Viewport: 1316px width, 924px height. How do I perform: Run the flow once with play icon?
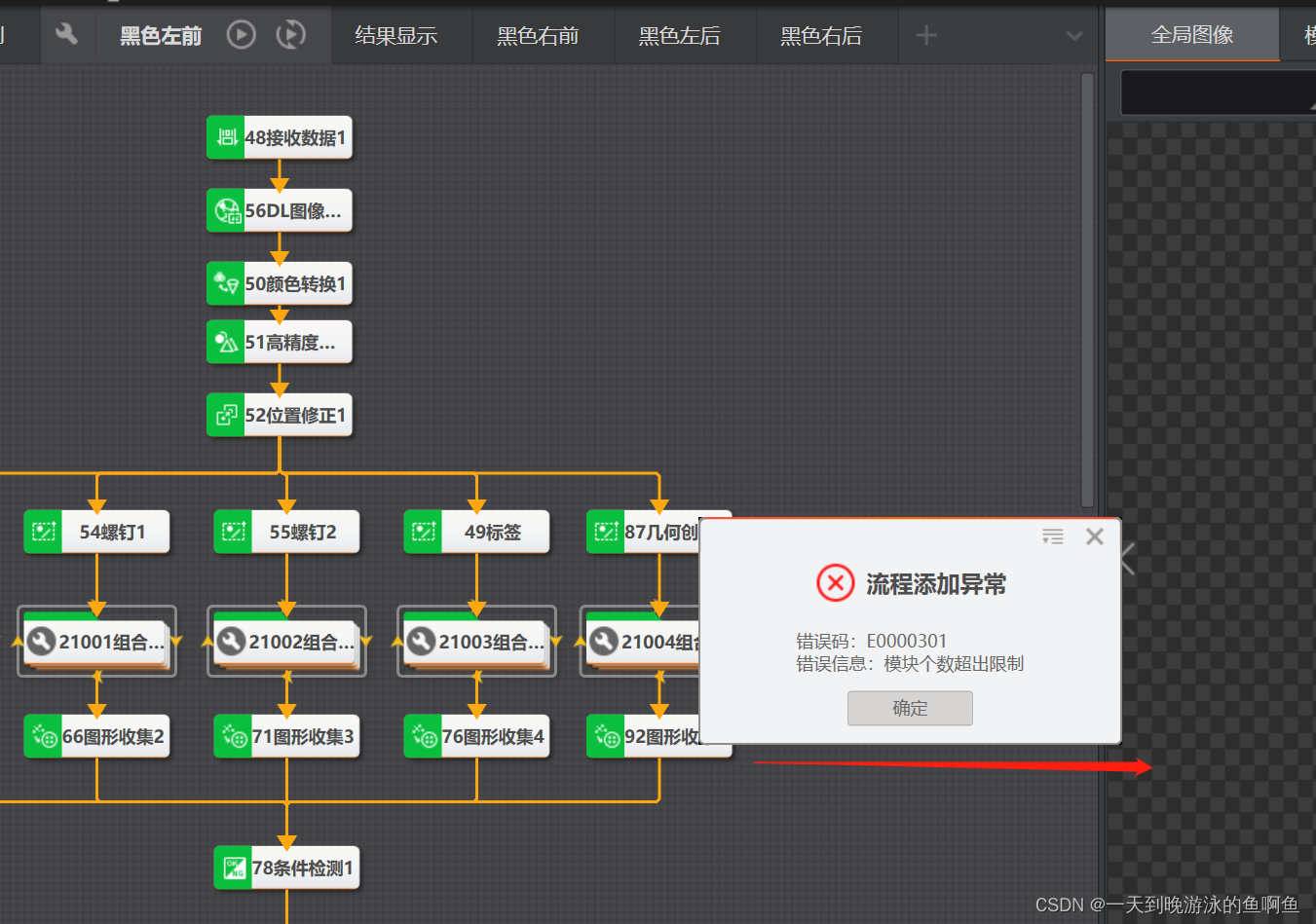point(240,34)
